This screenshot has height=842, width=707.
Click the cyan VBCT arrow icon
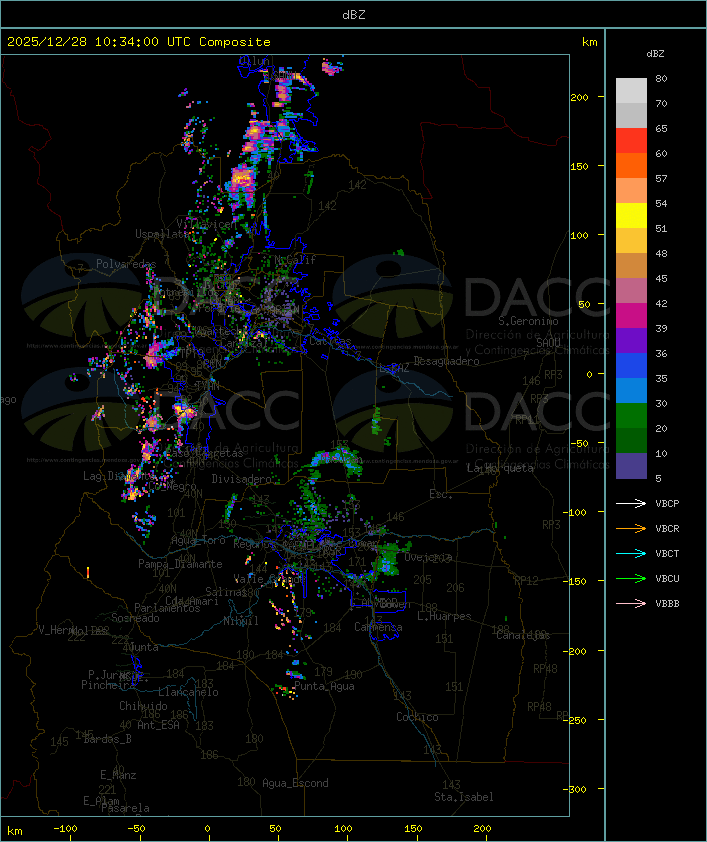point(631,553)
